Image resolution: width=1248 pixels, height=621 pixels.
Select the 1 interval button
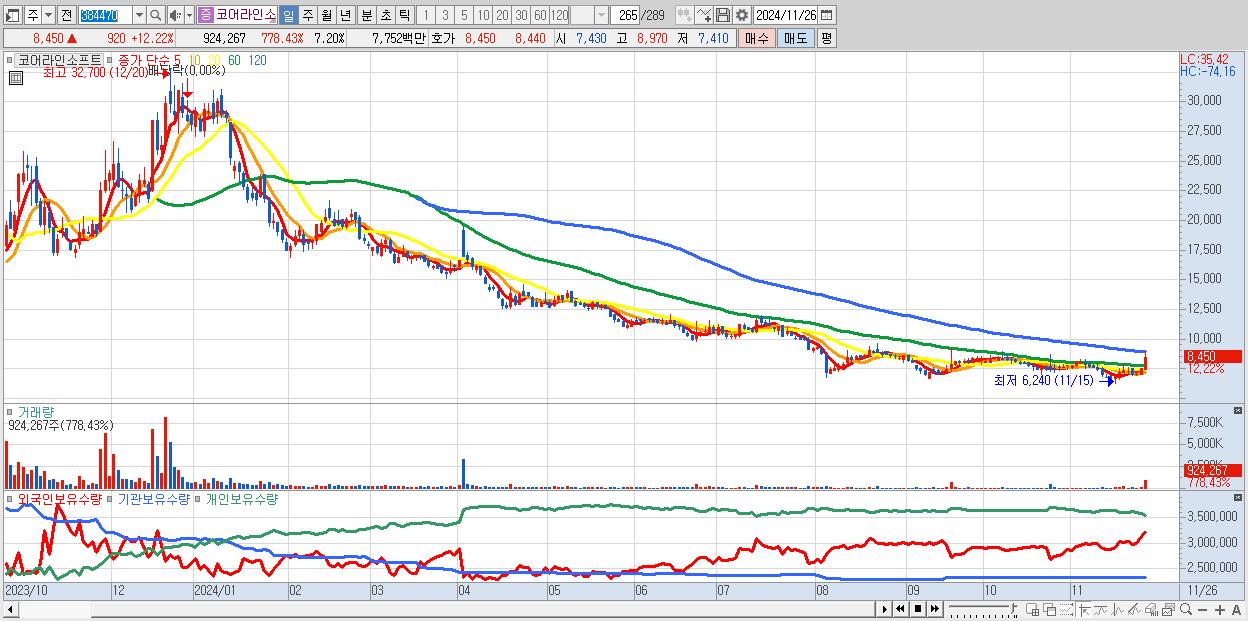point(426,15)
